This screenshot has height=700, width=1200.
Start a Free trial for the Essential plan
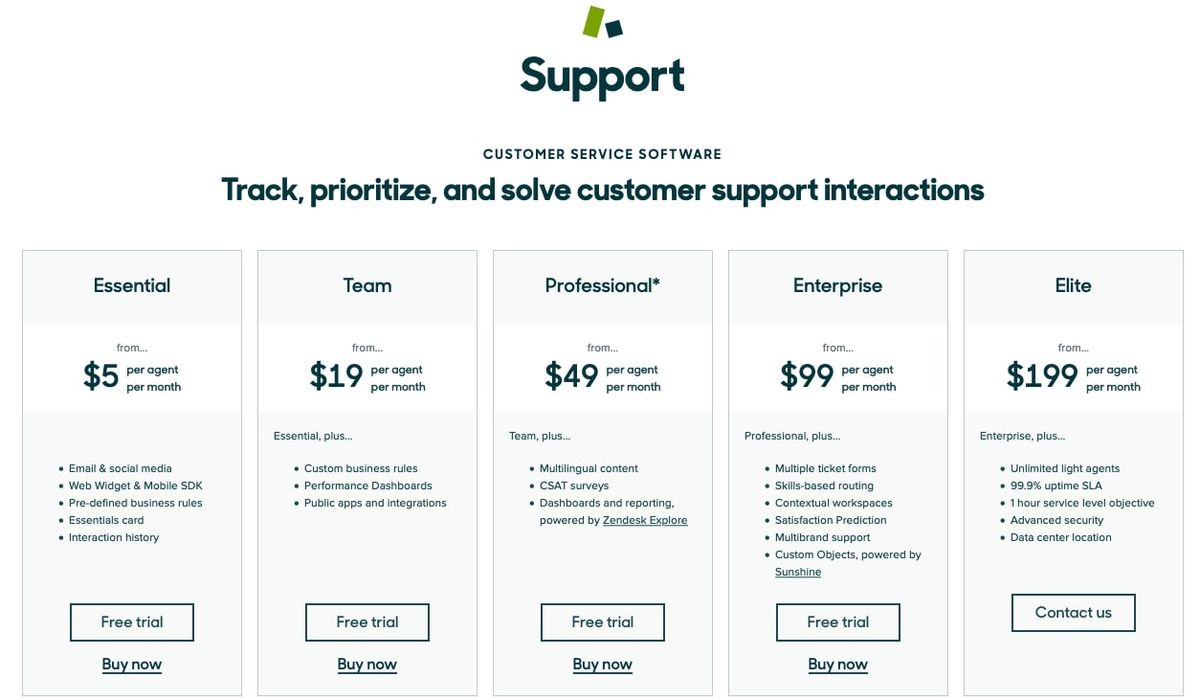click(x=131, y=622)
